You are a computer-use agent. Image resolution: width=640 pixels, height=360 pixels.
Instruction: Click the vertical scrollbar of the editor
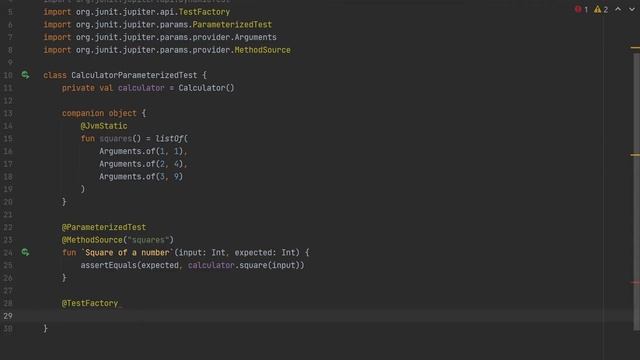click(636, 192)
